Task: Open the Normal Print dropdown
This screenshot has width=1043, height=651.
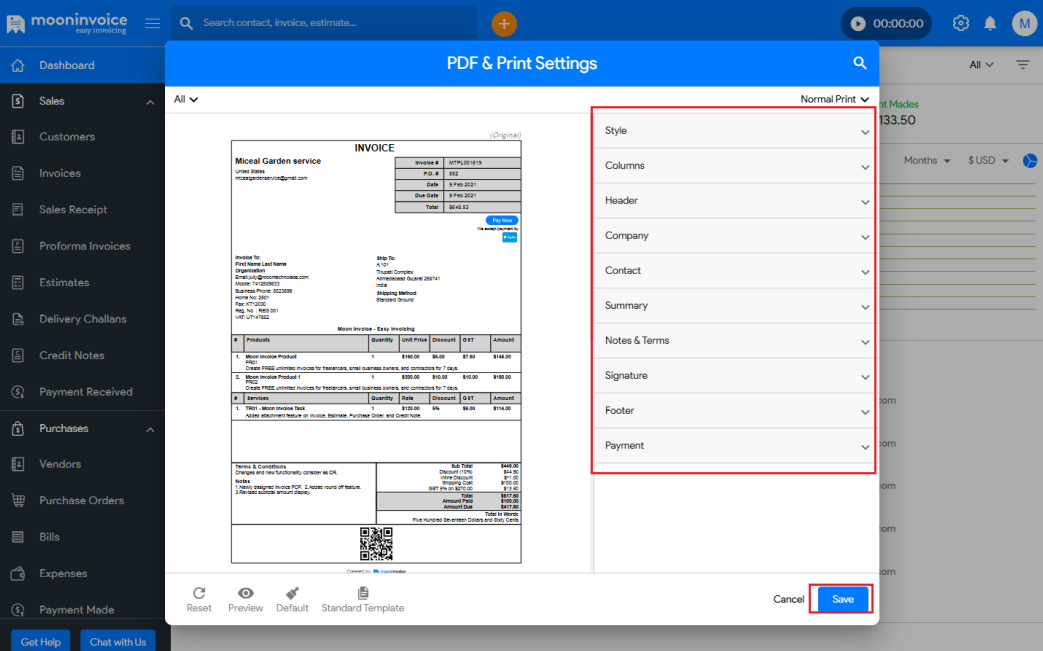Action: pos(834,99)
